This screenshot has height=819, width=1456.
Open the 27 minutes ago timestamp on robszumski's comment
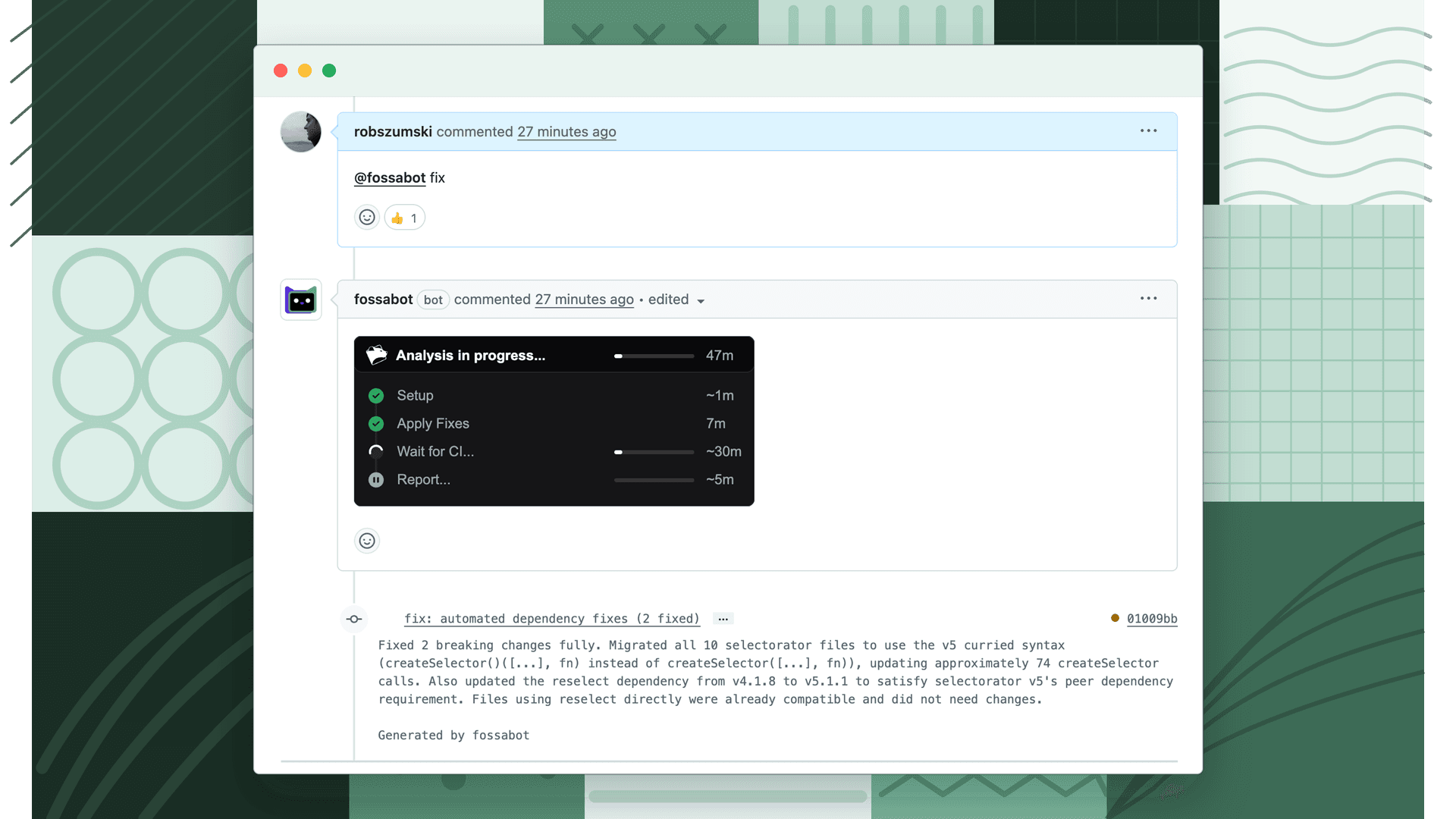566,132
